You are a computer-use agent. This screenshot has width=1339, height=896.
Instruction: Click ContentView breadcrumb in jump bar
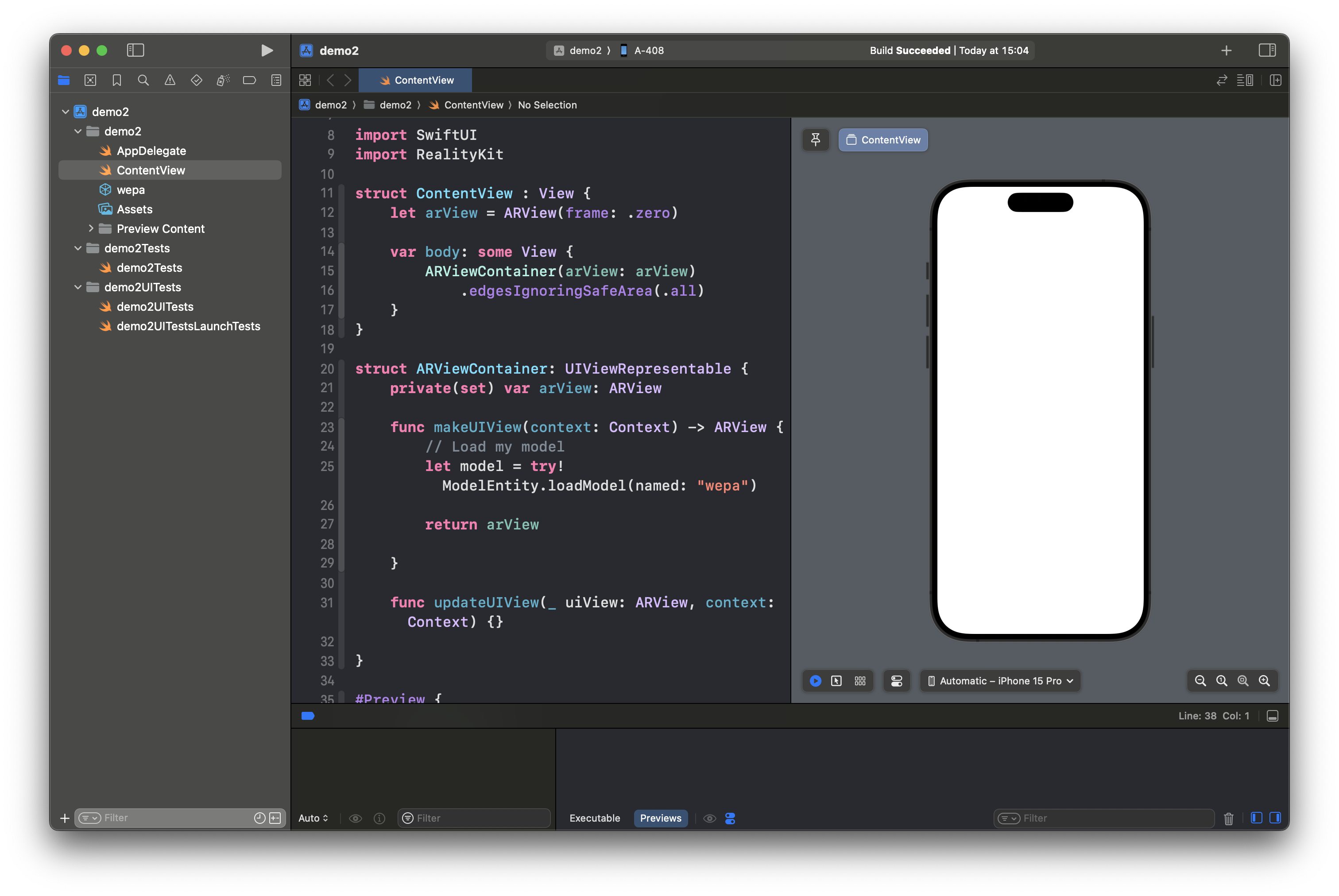466,105
